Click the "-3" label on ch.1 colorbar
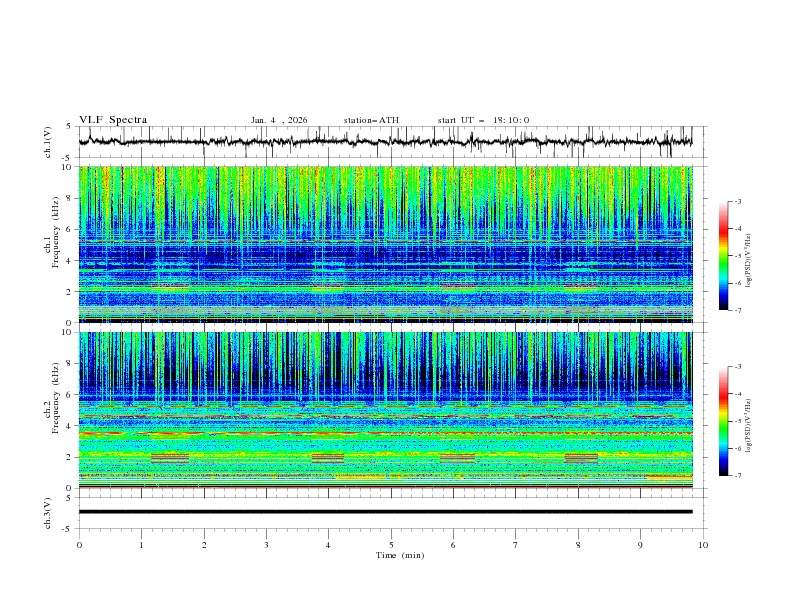792x612 pixels. (737, 201)
